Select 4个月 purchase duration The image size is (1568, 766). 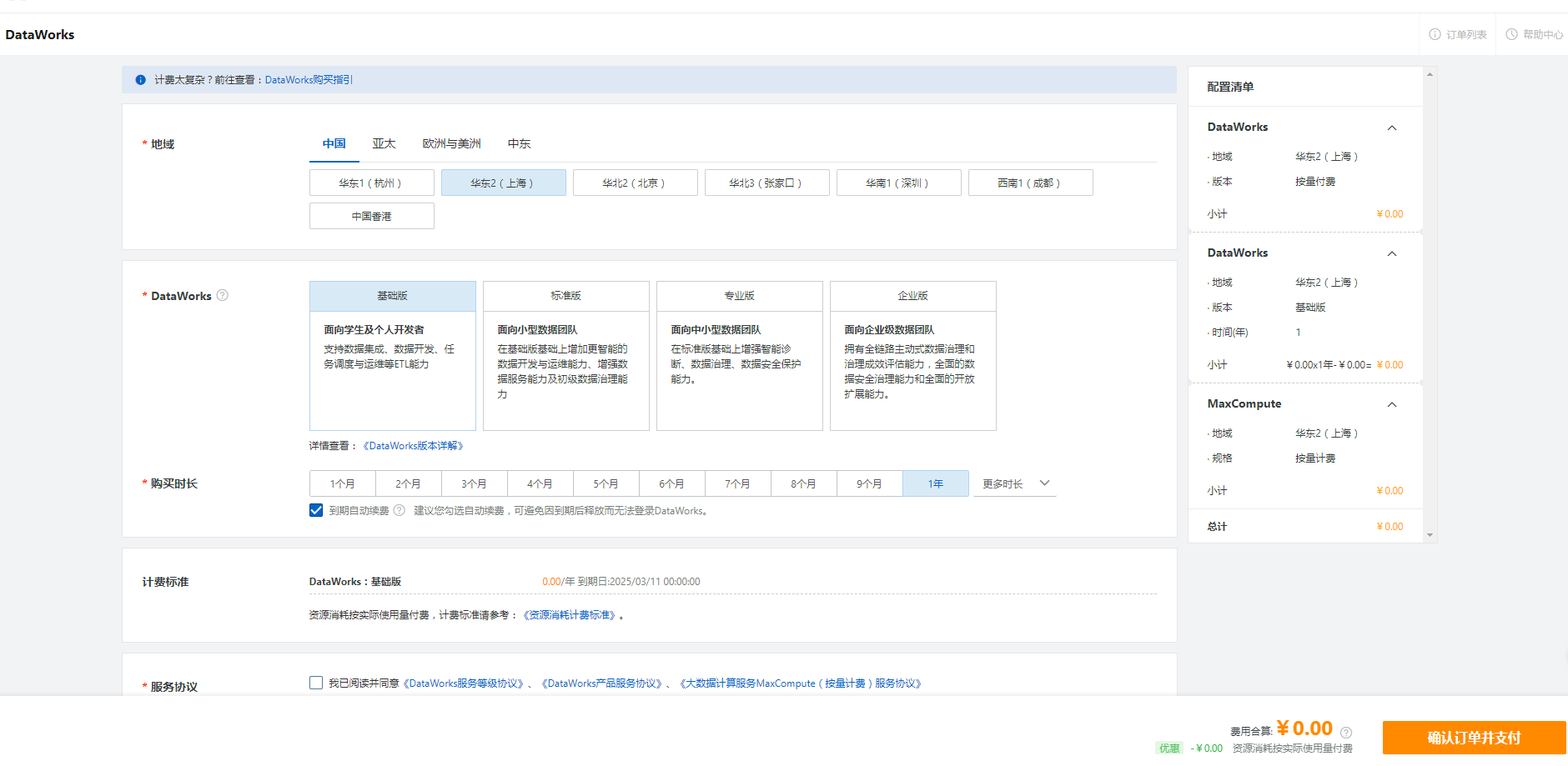pos(540,483)
